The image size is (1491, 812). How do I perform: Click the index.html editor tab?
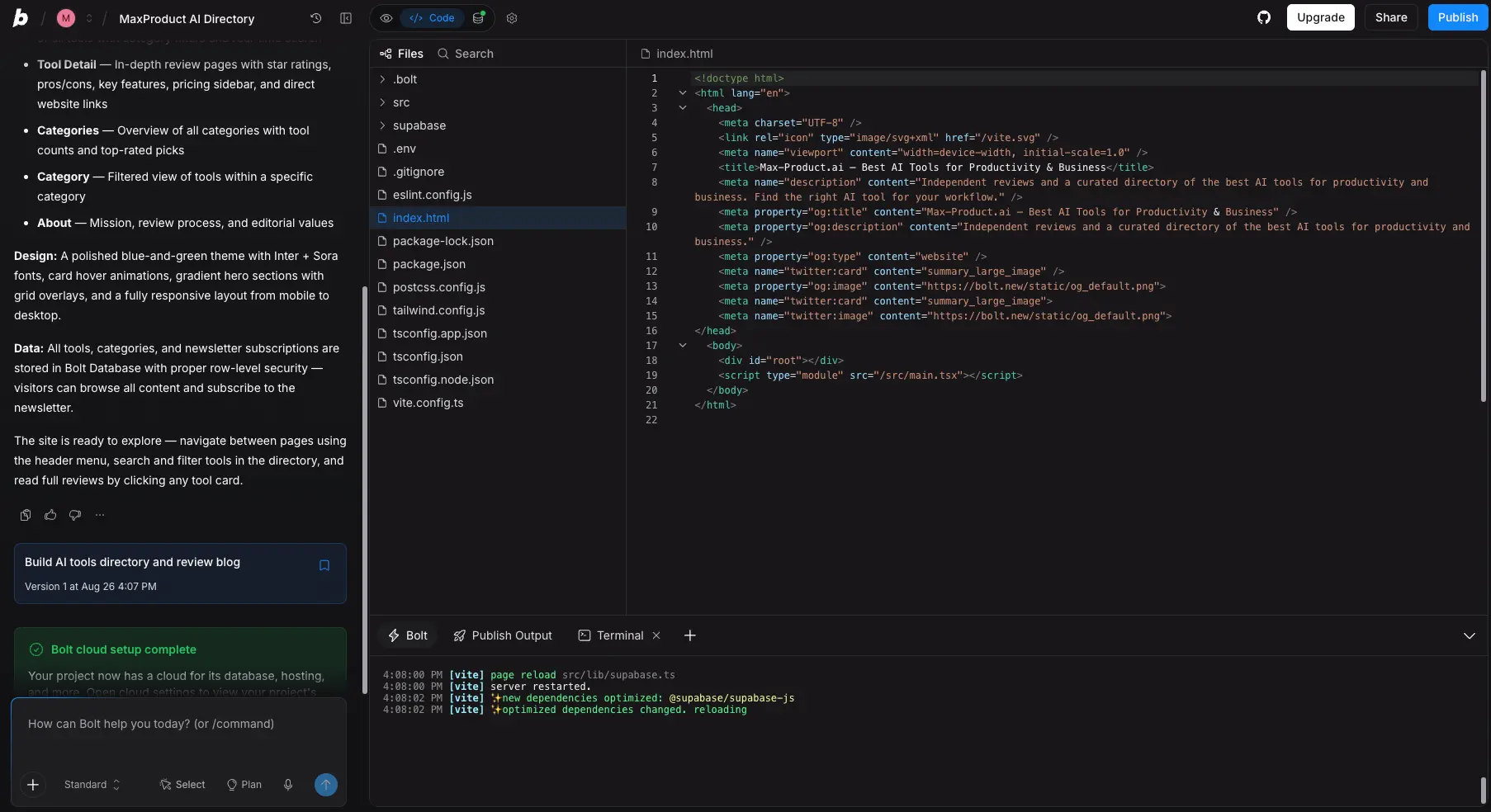tap(677, 54)
